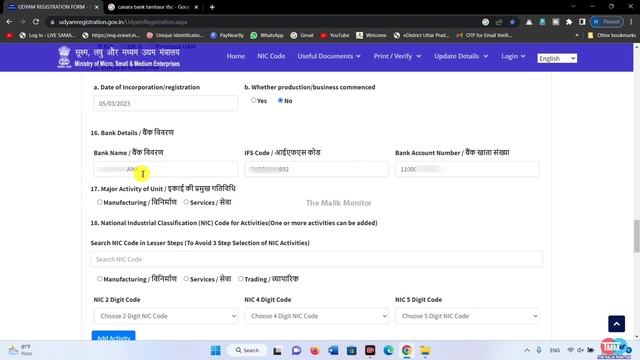Open the Unique Identification bookmark
Viewport: 640px width, 360px height.
pos(175,36)
